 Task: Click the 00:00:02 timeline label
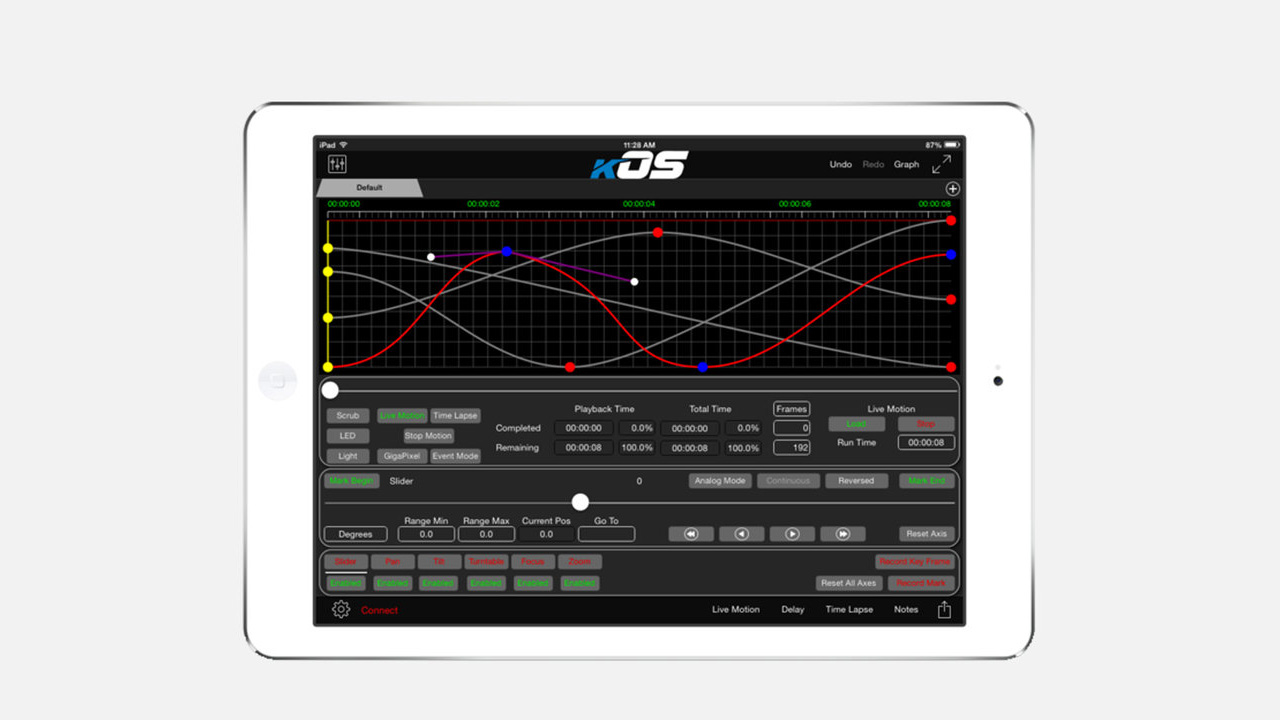coord(483,204)
